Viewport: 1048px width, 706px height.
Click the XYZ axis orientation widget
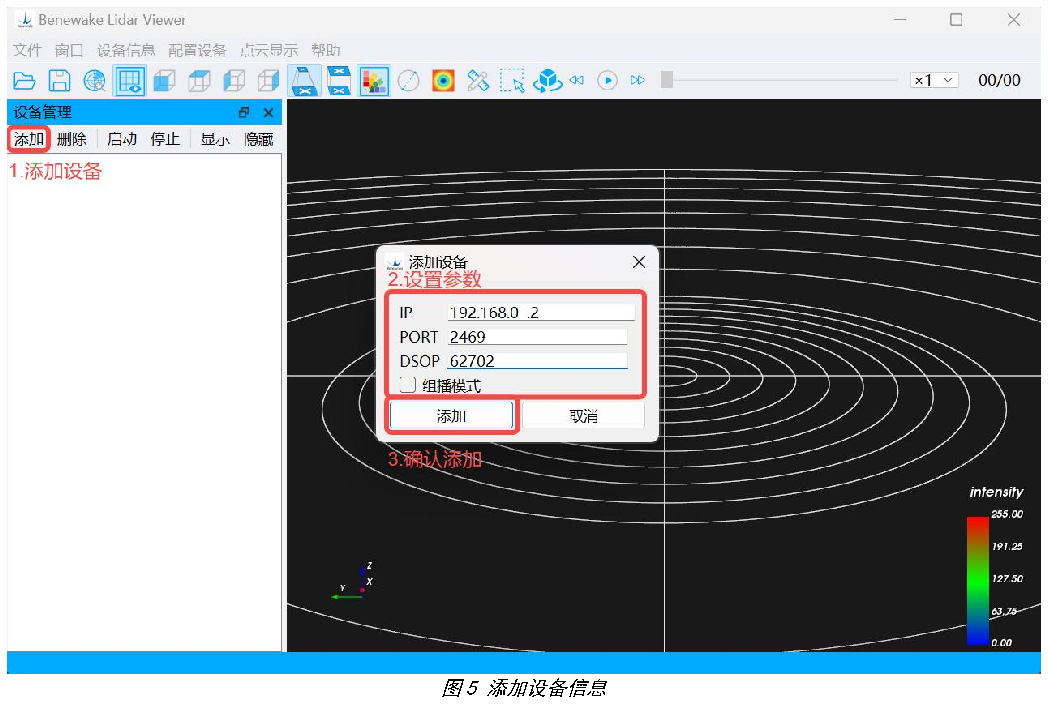[354, 582]
